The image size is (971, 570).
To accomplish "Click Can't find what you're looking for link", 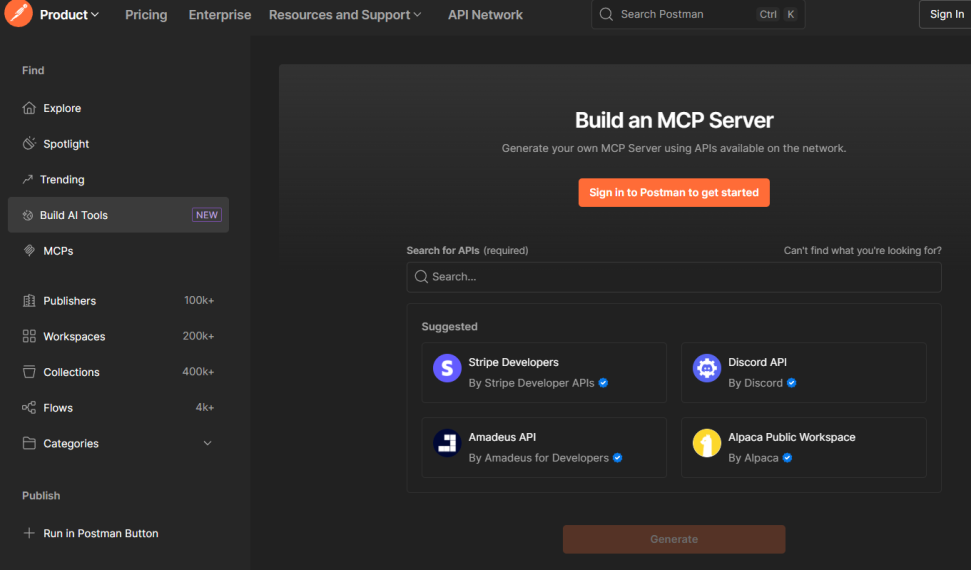I will (863, 250).
